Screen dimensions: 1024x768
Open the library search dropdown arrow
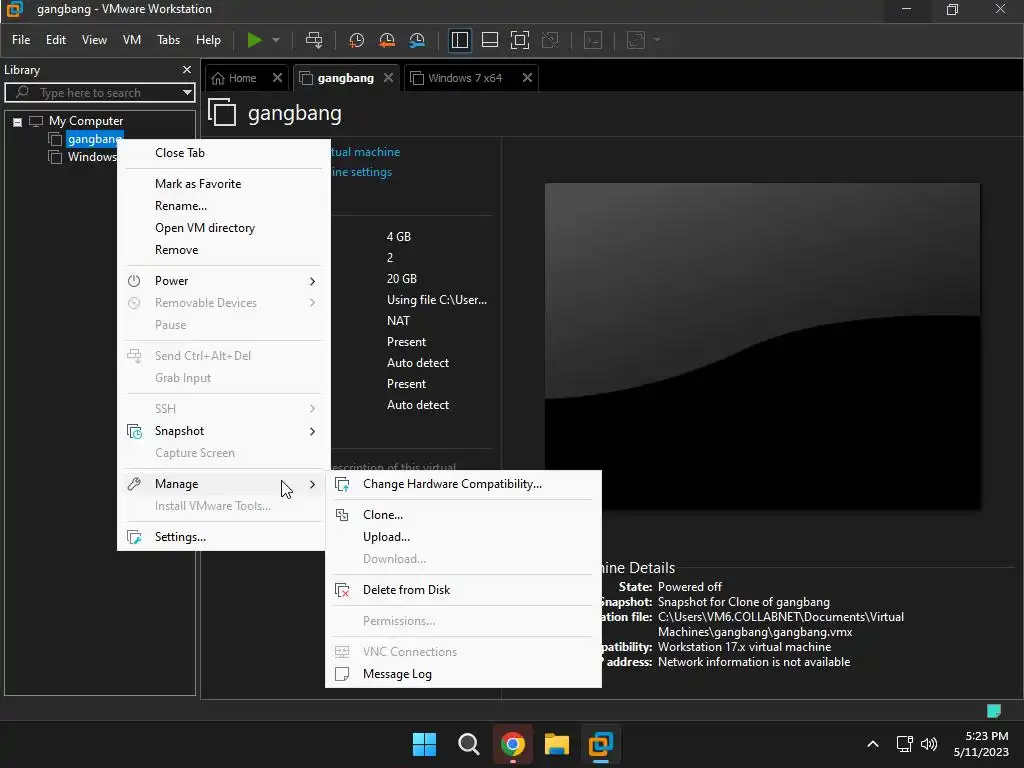(187, 93)
